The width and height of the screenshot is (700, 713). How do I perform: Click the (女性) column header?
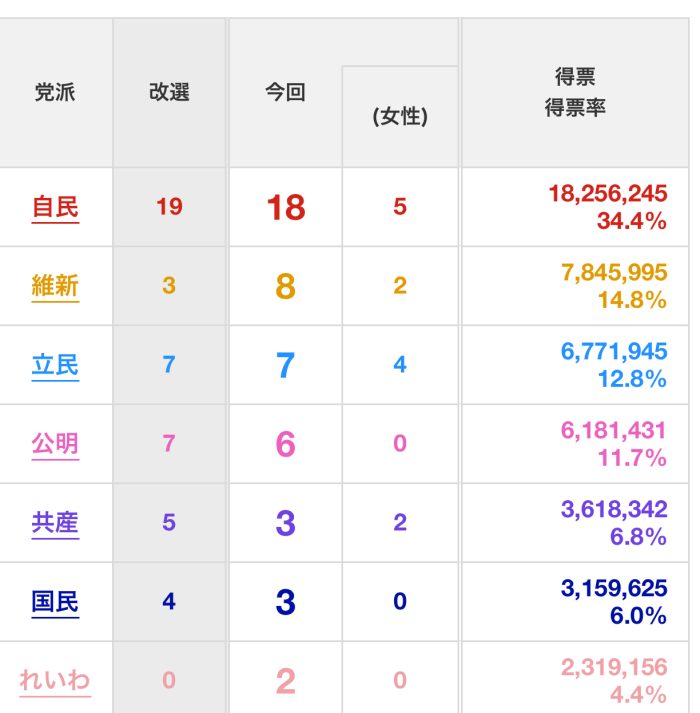point(400,116)
